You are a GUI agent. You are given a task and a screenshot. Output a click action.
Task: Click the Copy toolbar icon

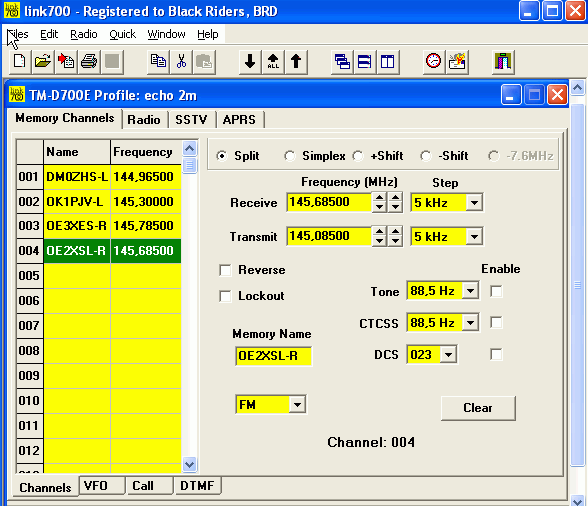[x=158, y=62]
